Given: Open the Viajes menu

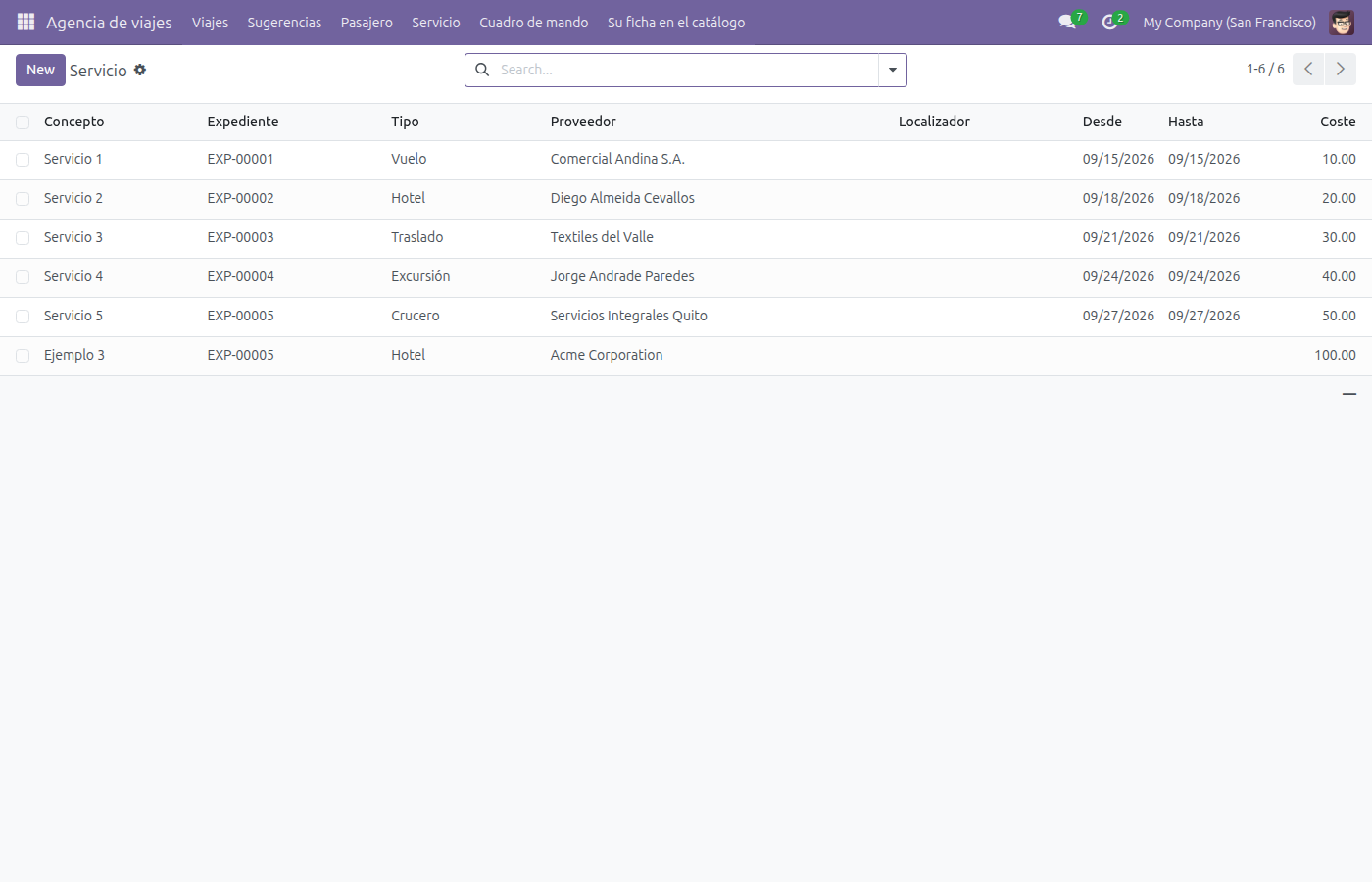Looking at the screenshot, I should click(210, 22).
